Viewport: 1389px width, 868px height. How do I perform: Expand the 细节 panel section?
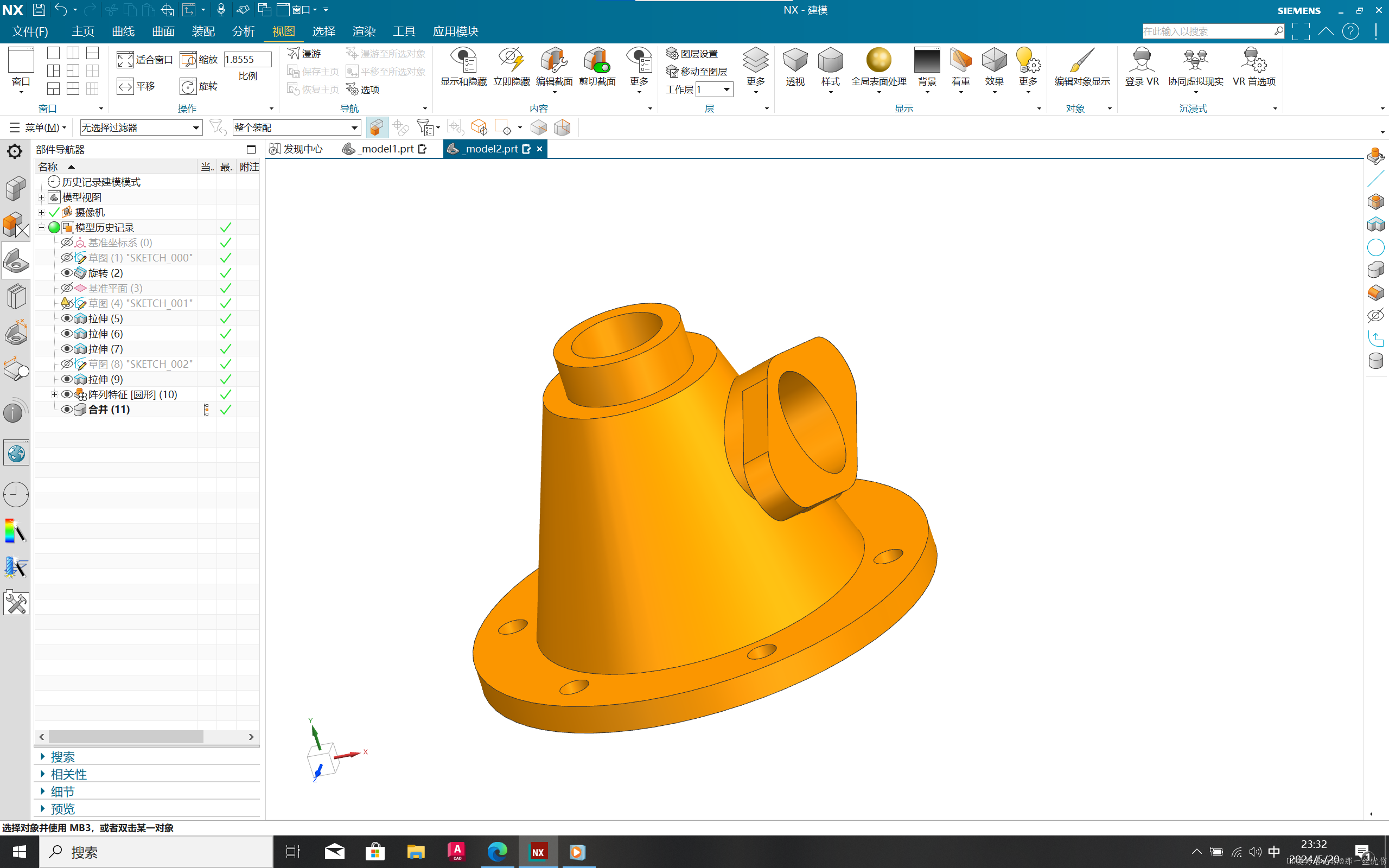click(62, 791)
